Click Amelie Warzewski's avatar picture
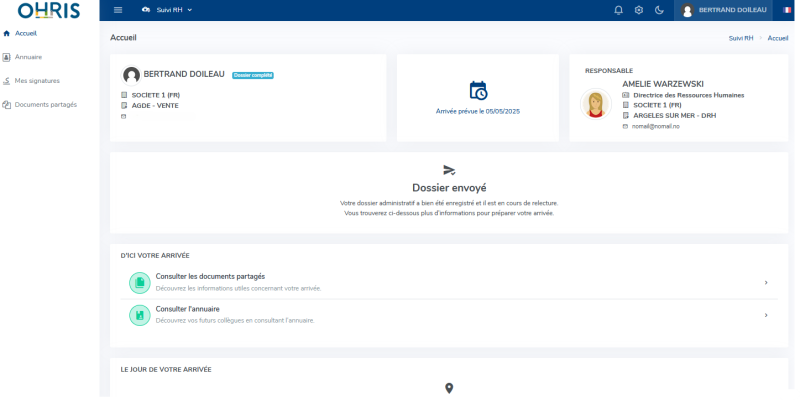Screen dimensions: 800x400 tap(597, 104)
